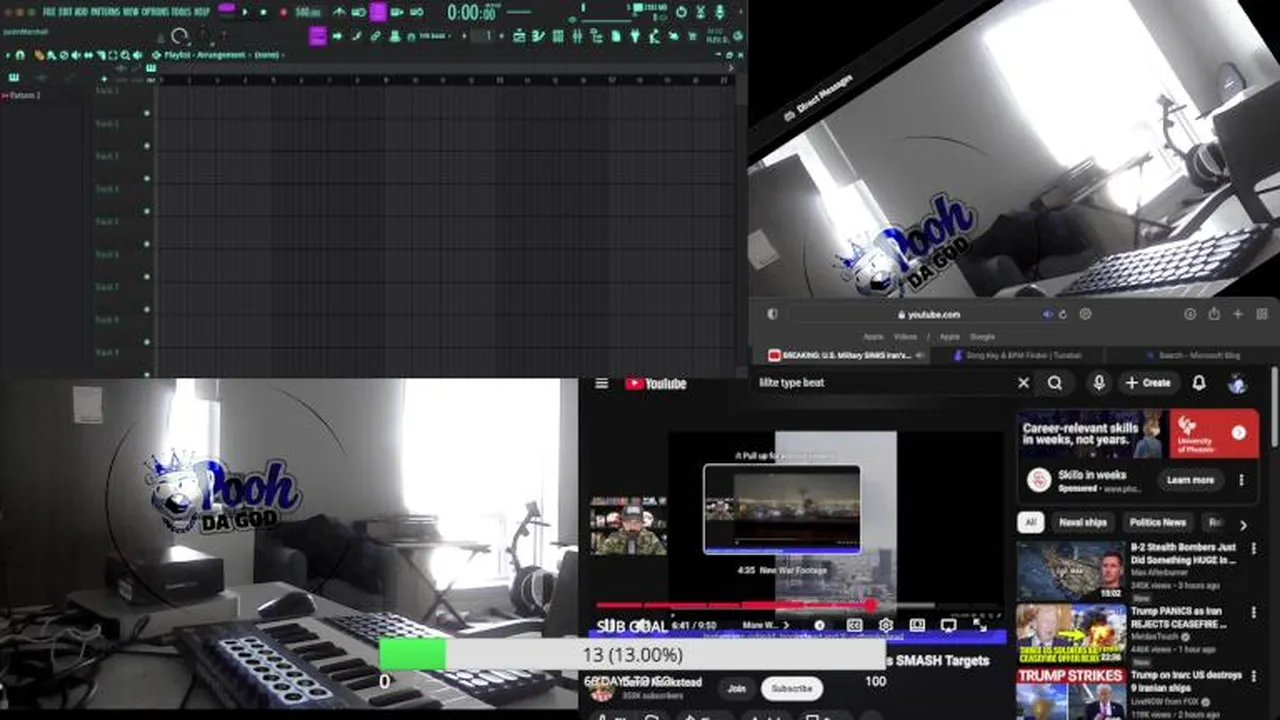Select the playlist zoom magnifier tool

125,55
